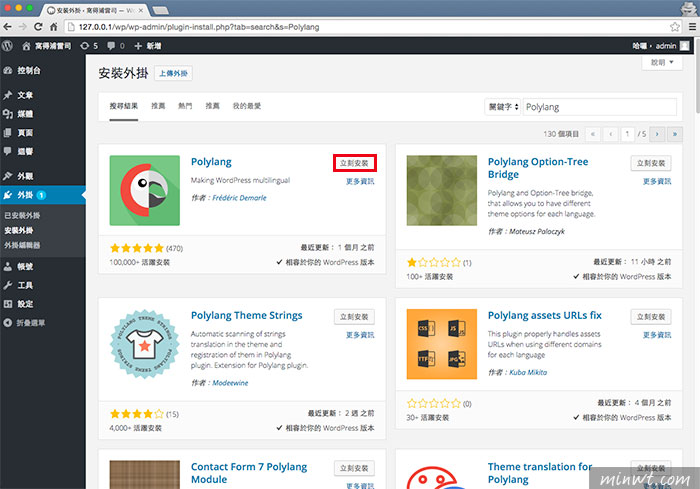Open author link Modeewine
Image resolution: width=700 pixels, height=489 pixels.
(x=230, y=383)
